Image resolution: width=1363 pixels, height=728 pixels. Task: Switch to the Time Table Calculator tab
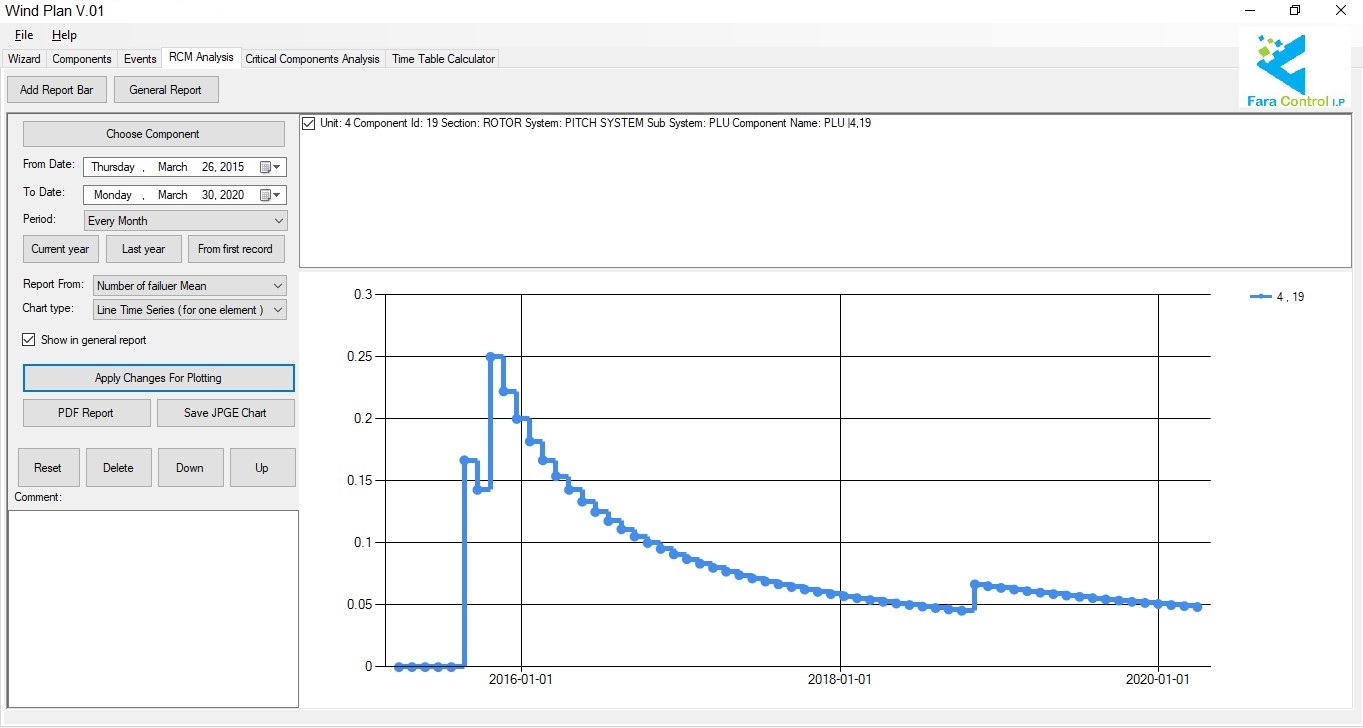pyautogui.click(x=443, y=59)
